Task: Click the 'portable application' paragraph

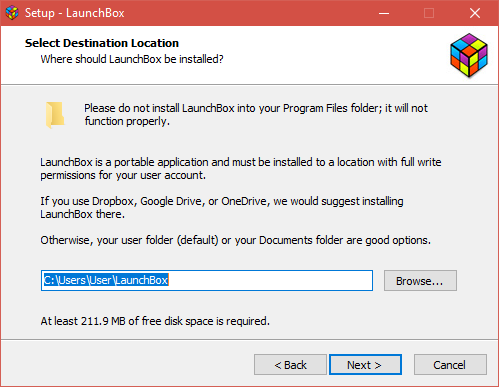Action: [x=241, y=169]
